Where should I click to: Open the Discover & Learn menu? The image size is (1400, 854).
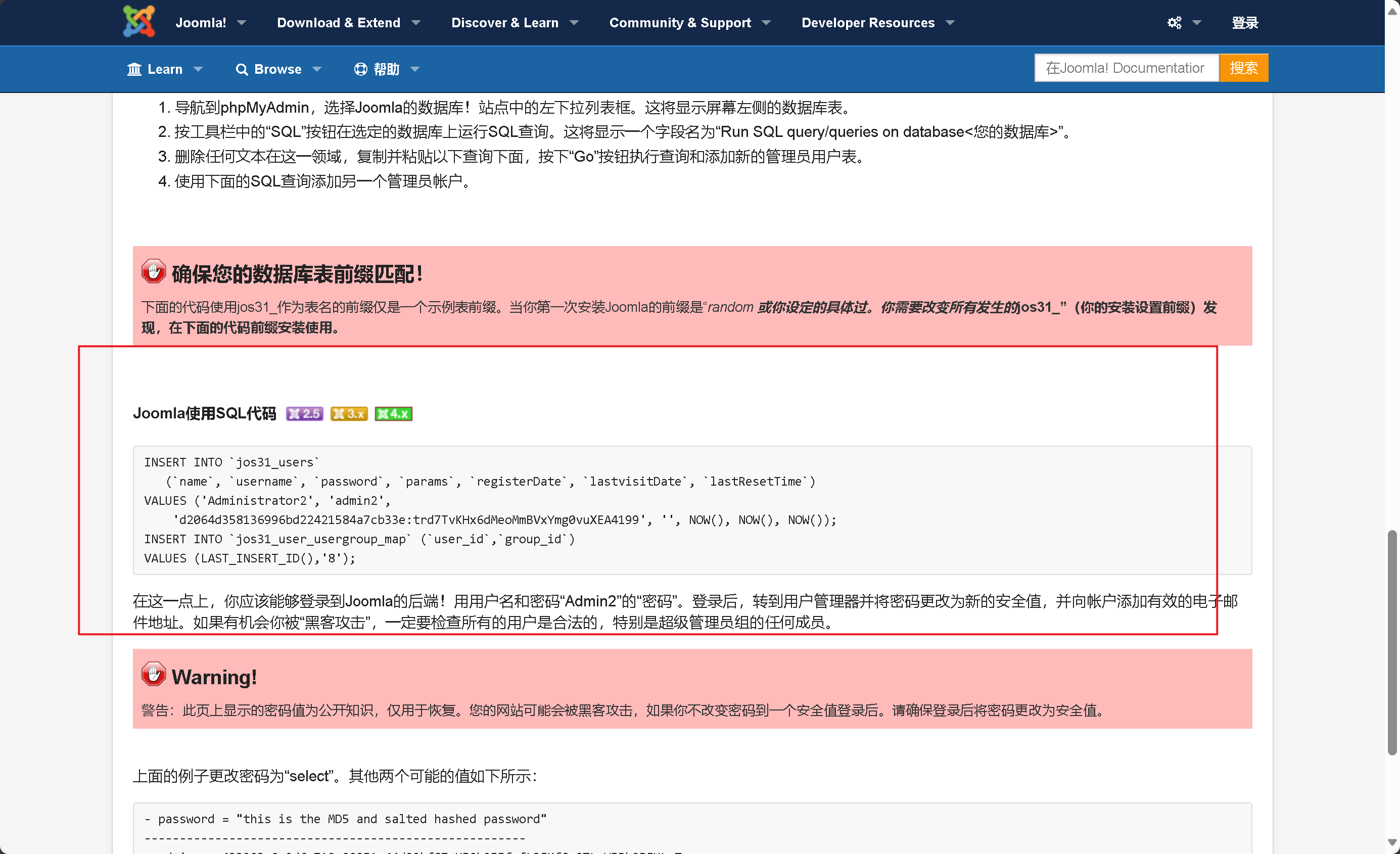[504, 23]
